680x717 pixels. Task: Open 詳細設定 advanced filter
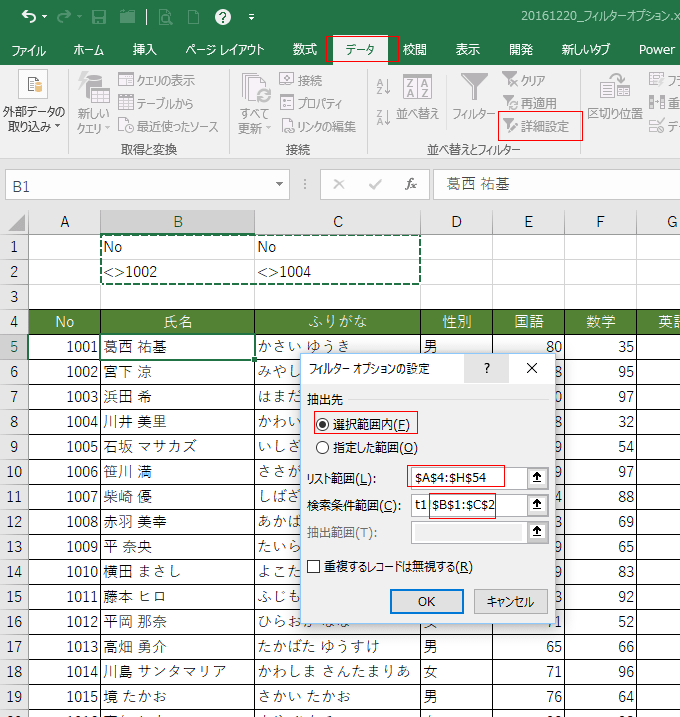(540, 127)
